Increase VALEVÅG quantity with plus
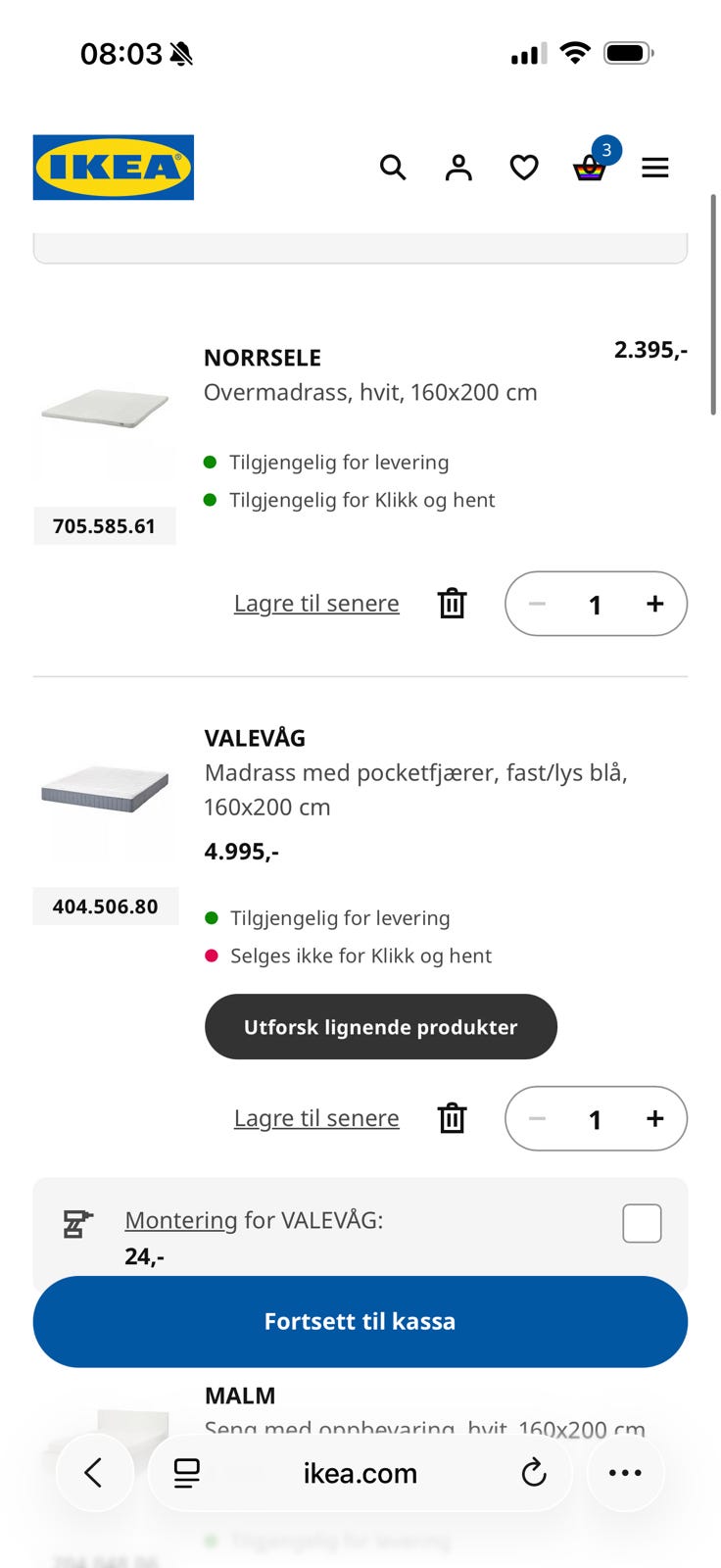721x1568 pixels. (655, 1118)
